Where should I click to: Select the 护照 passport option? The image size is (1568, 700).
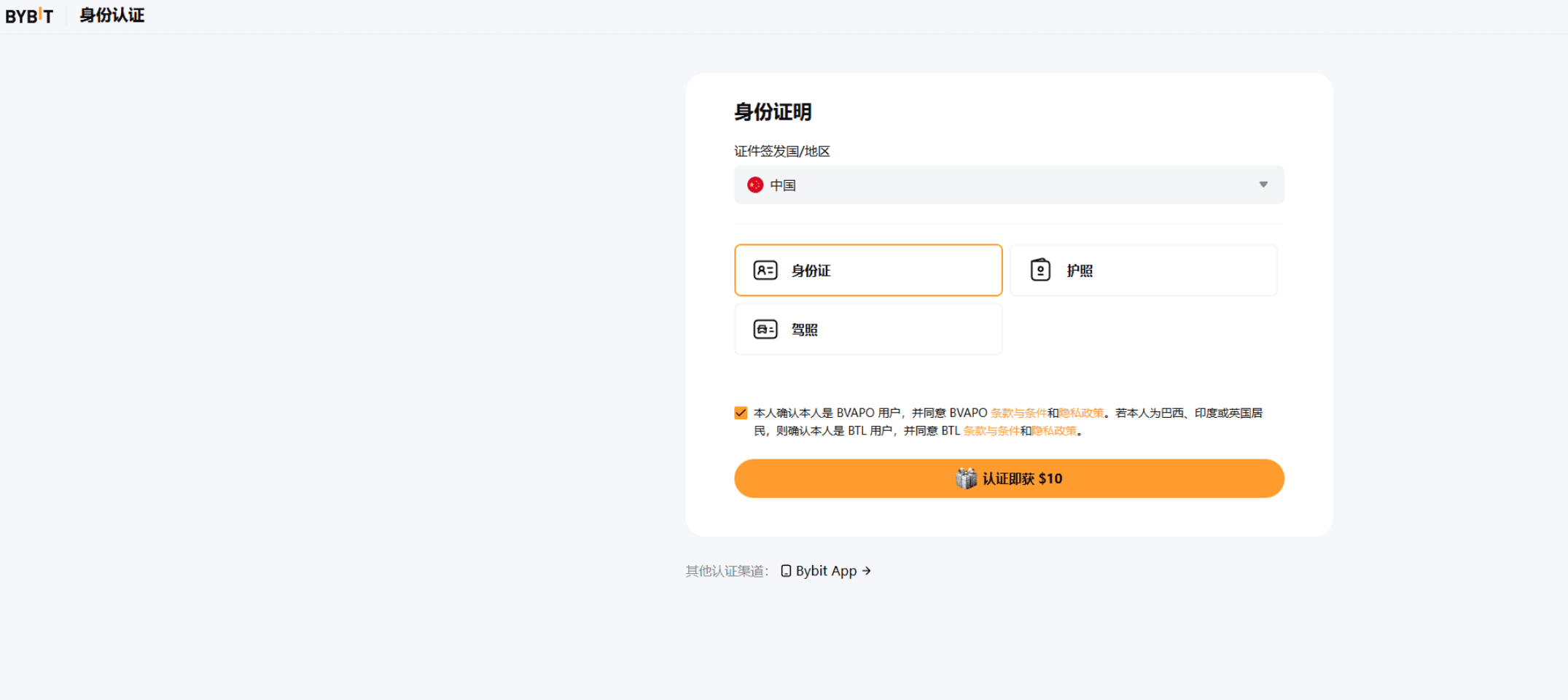click(x=1144, y=270)
